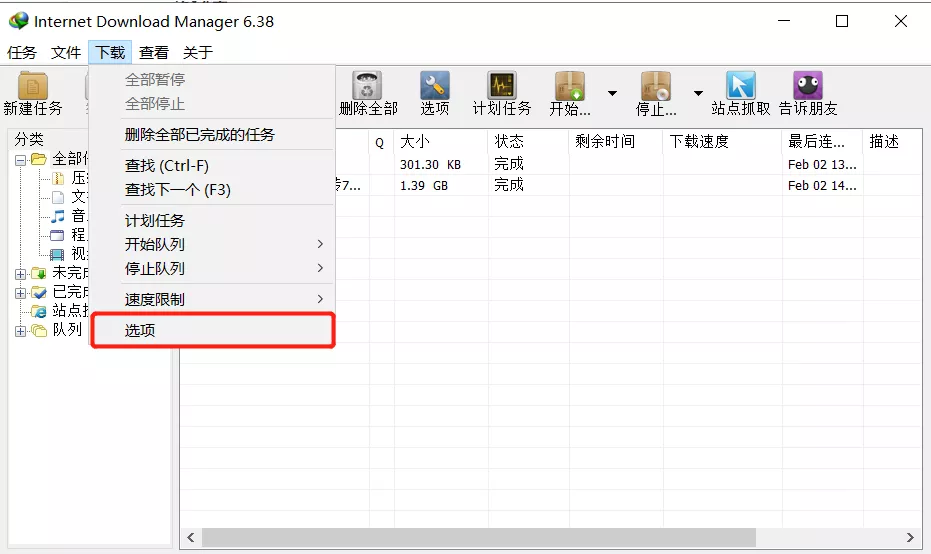
Task: Expand the 速度限制 submenu arrow
Action: click(x=320, y=299)
